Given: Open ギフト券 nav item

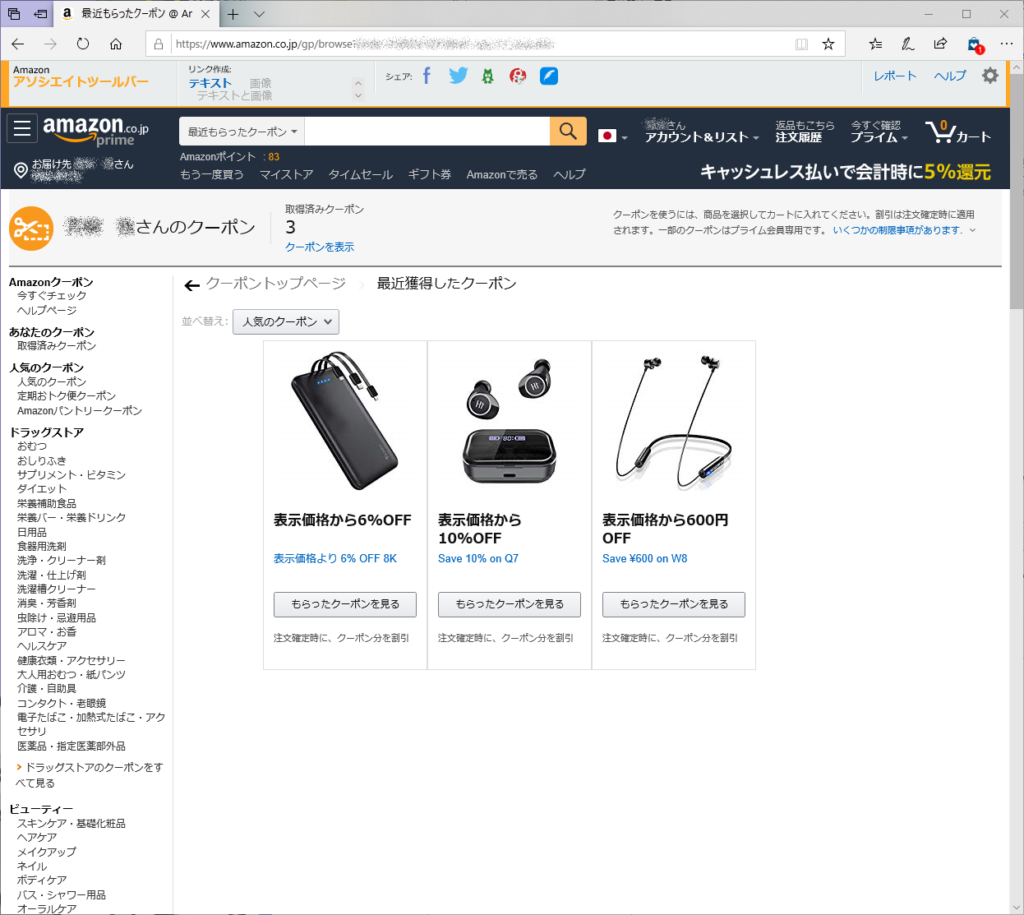Looking at the screenshot, I should click(x=430, y=174).
